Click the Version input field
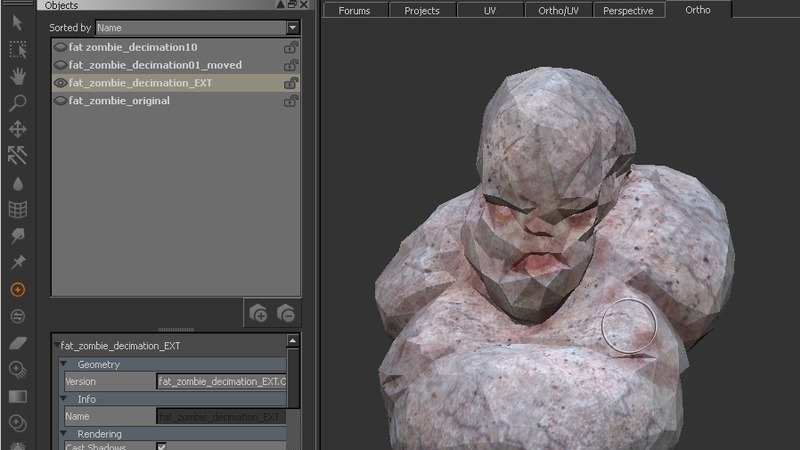800x450 pixels. click(221, 382)
